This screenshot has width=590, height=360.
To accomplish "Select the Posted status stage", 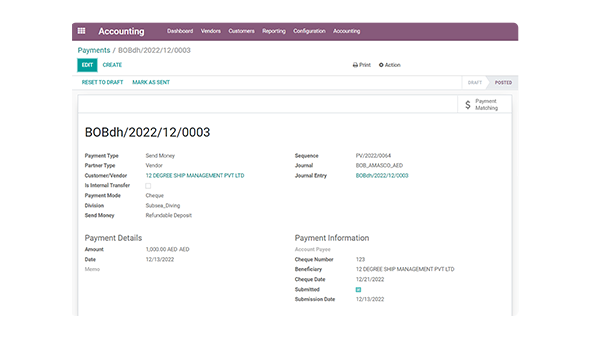I will (503, 83).
